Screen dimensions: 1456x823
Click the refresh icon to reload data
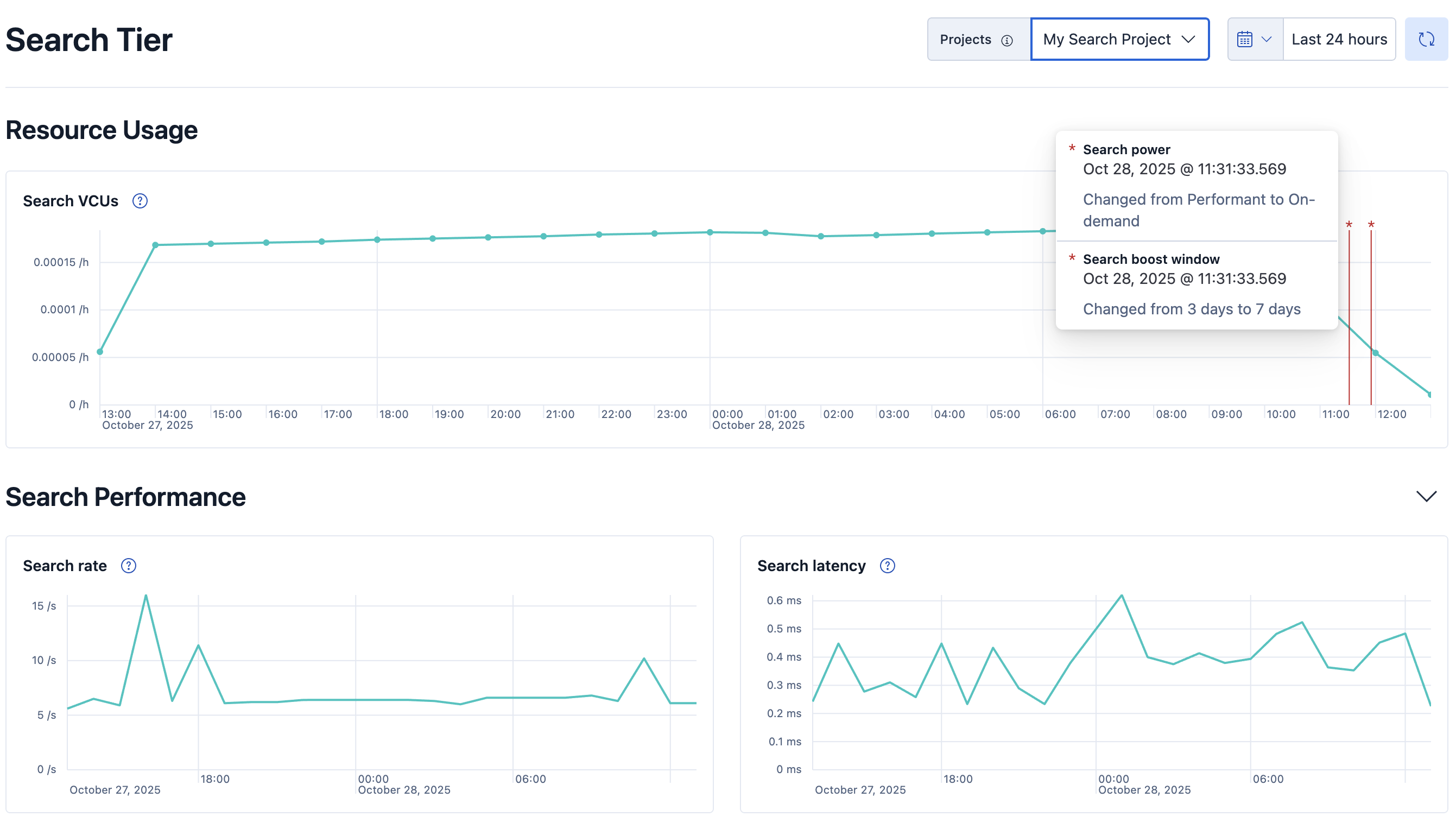(x=1426, y=39)
